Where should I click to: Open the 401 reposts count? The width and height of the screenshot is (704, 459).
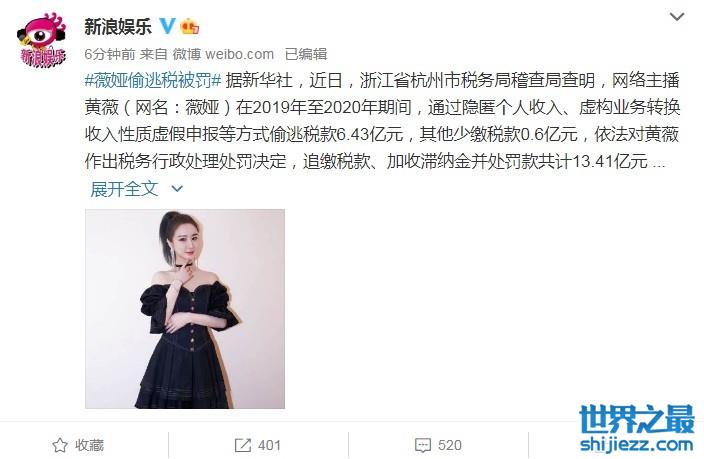(269, 446)
